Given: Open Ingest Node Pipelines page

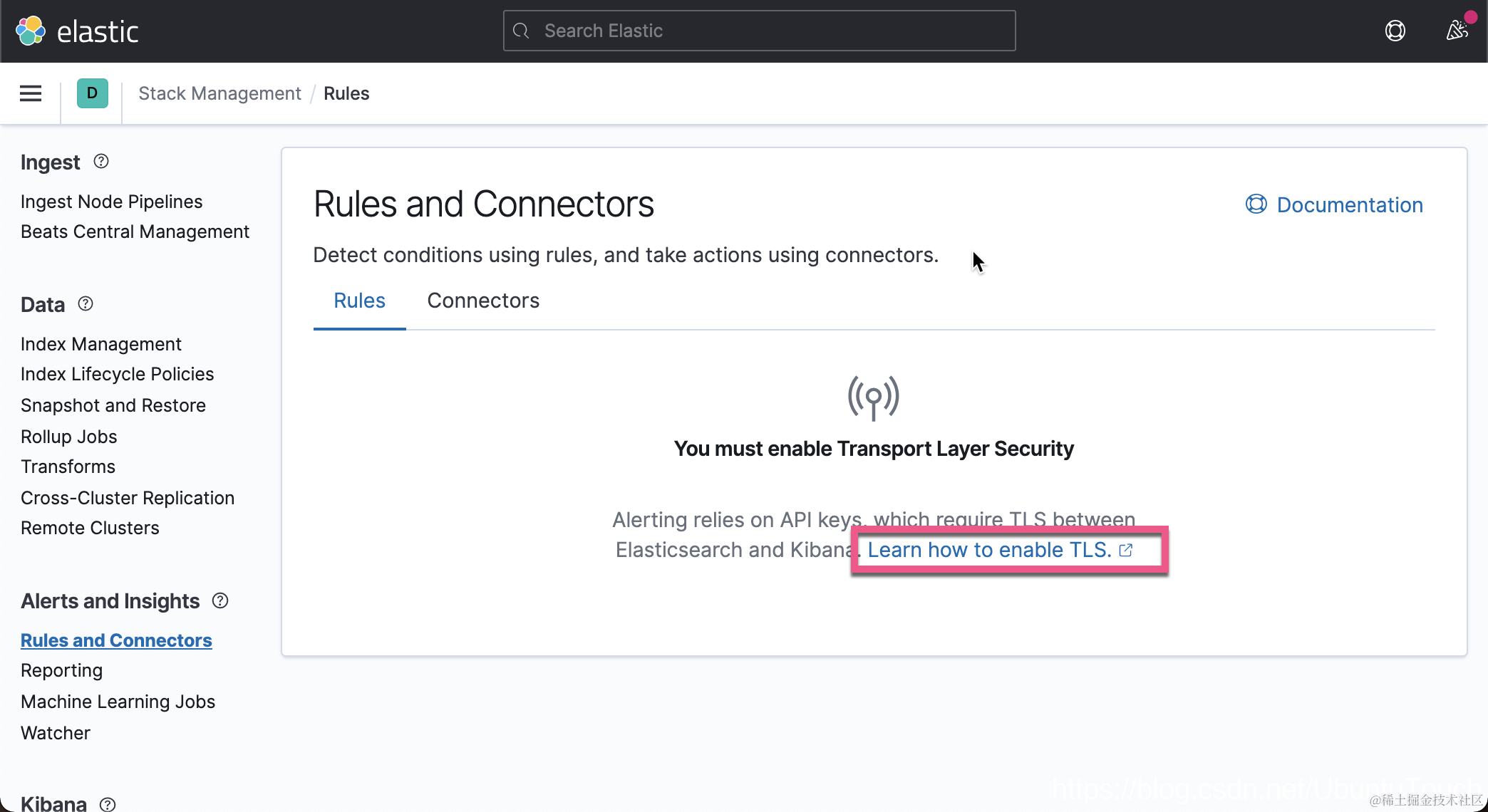Looking at the screenshot, I should click(x=112, y=202).
